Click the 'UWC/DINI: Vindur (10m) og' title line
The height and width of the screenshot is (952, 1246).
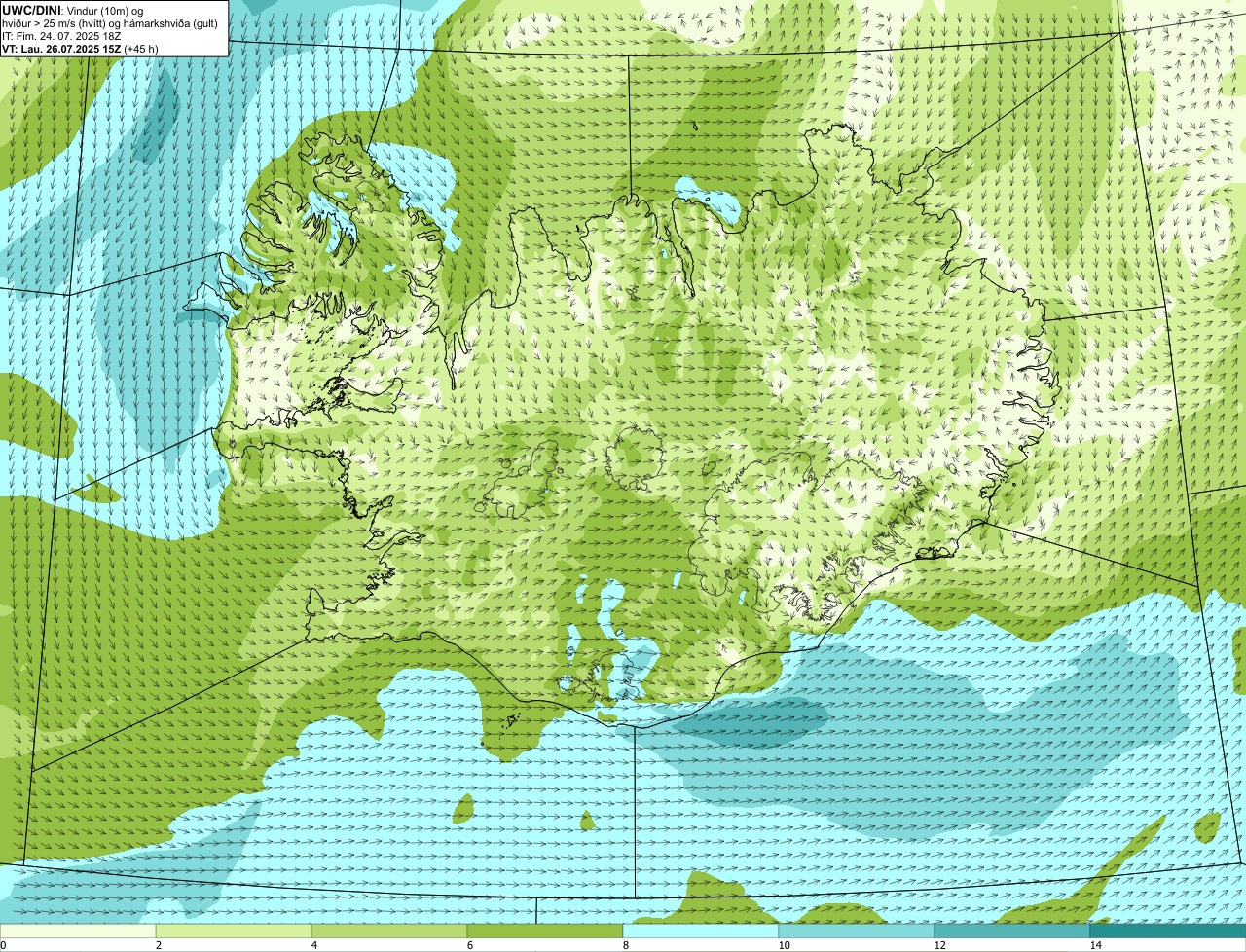72,10
